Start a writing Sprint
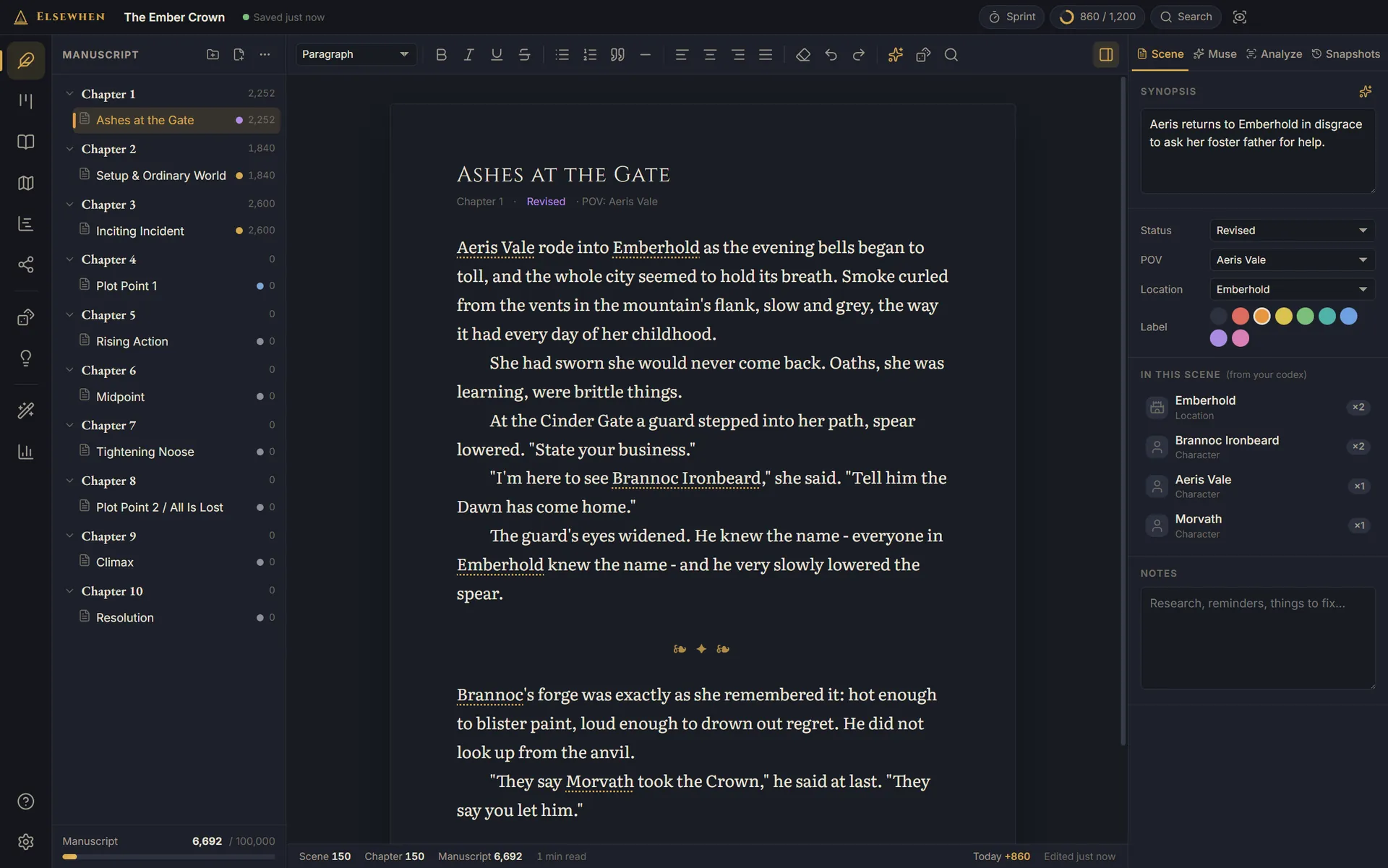The image size is (1388, 868). click(x=1011, y=17)
